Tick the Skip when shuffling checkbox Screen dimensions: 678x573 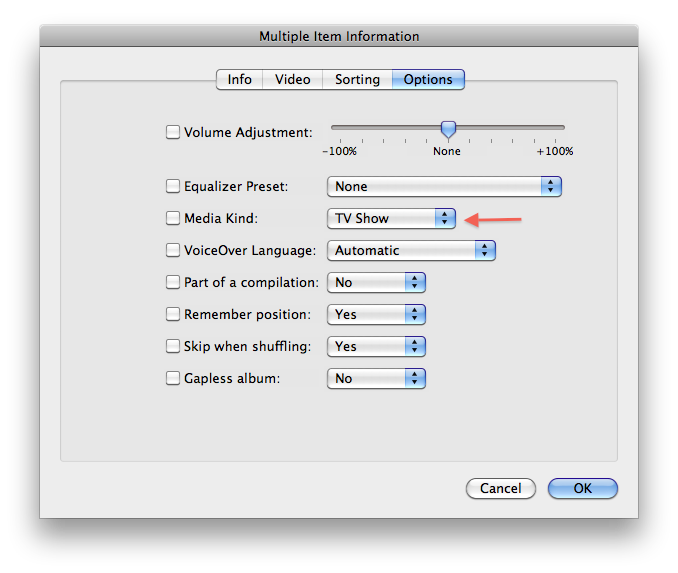[x=173, y=346]
